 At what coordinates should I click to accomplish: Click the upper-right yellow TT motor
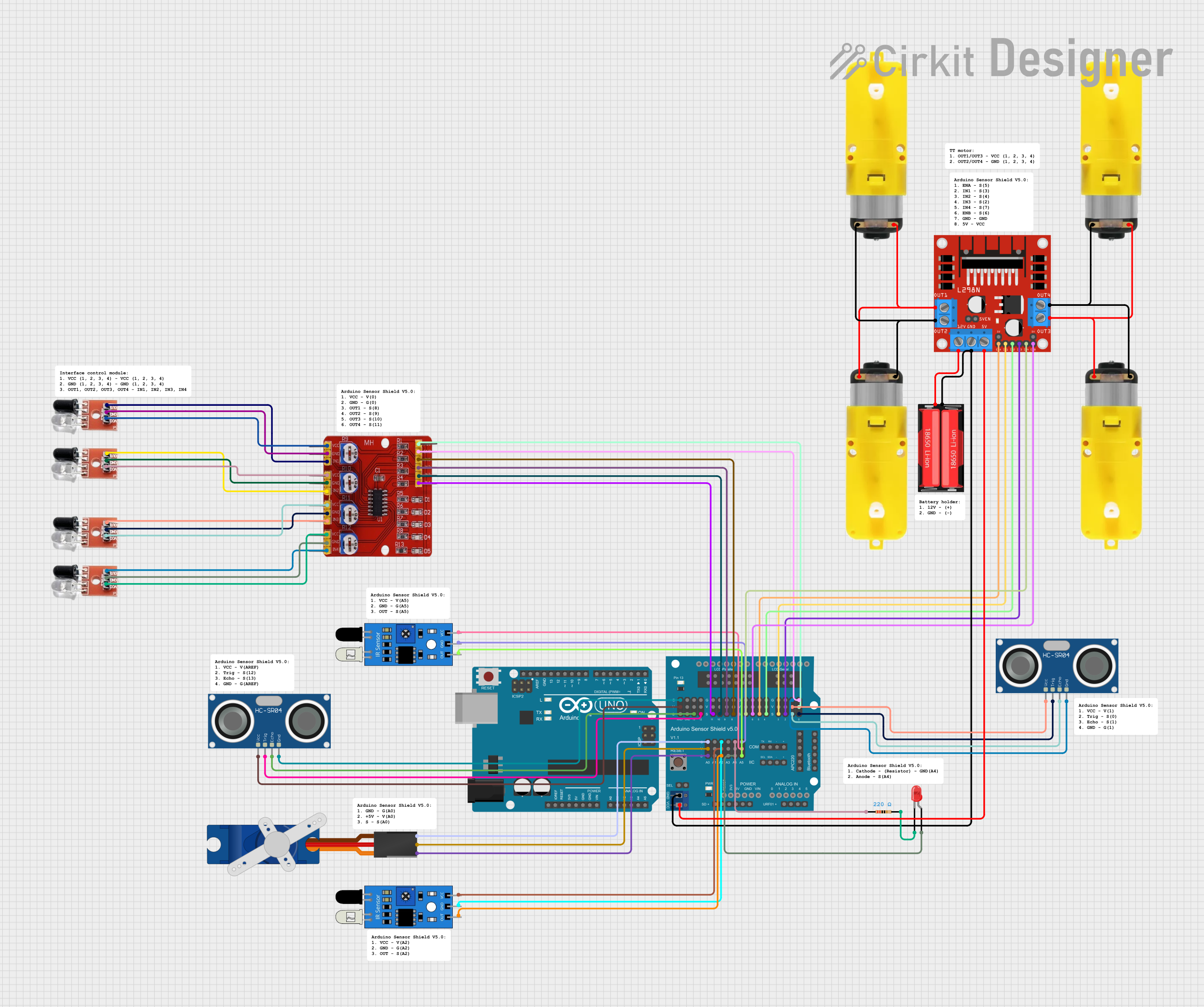(1111, 147)
